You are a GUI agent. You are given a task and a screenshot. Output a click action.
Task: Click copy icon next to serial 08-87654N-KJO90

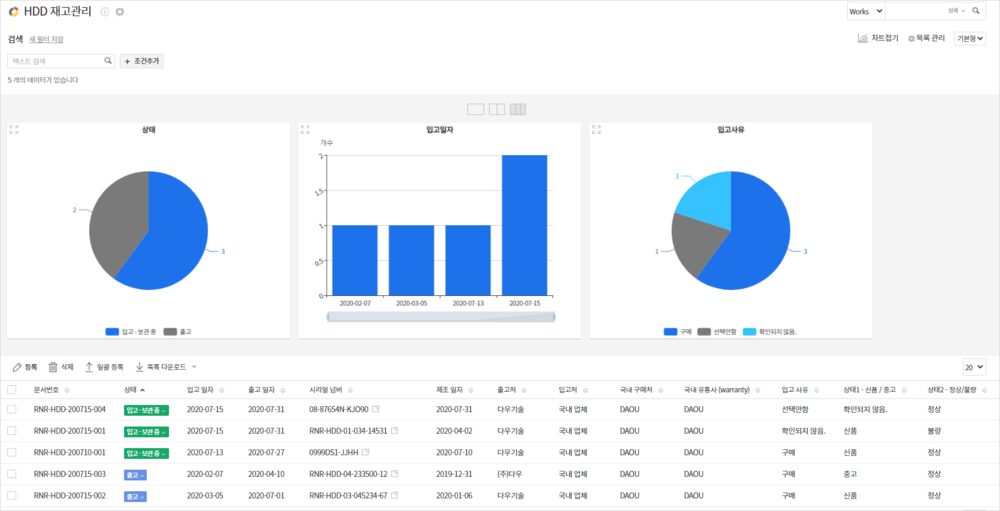pos(377,409)
